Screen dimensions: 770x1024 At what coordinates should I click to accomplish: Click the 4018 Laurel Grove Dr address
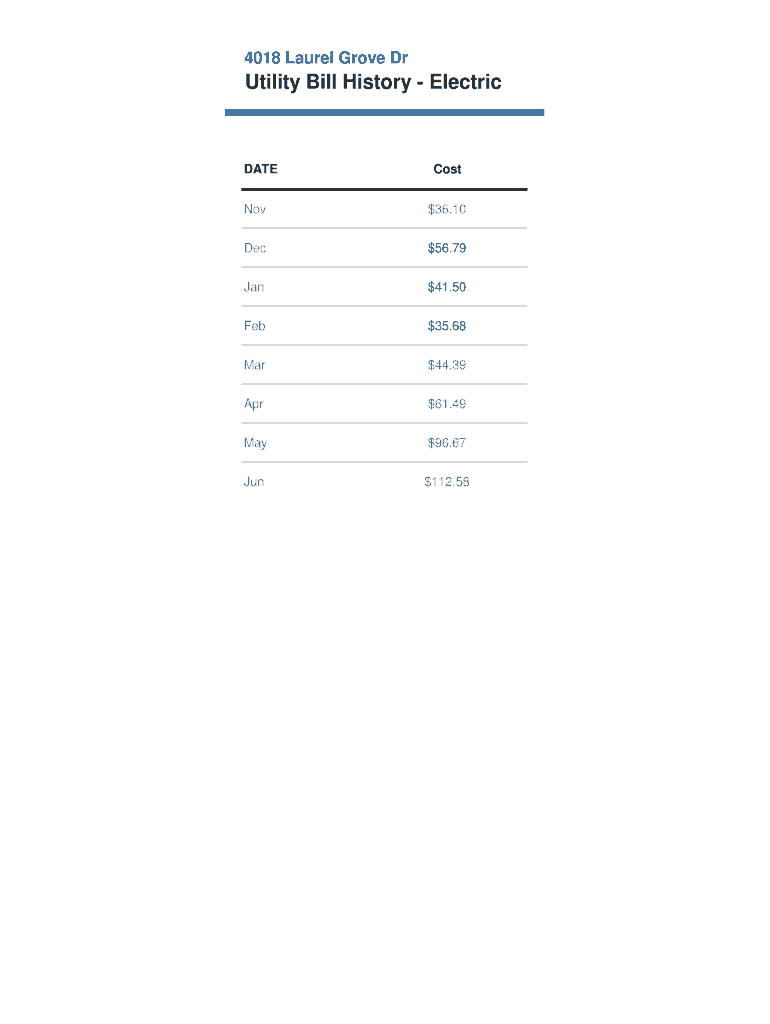(326, 58)
